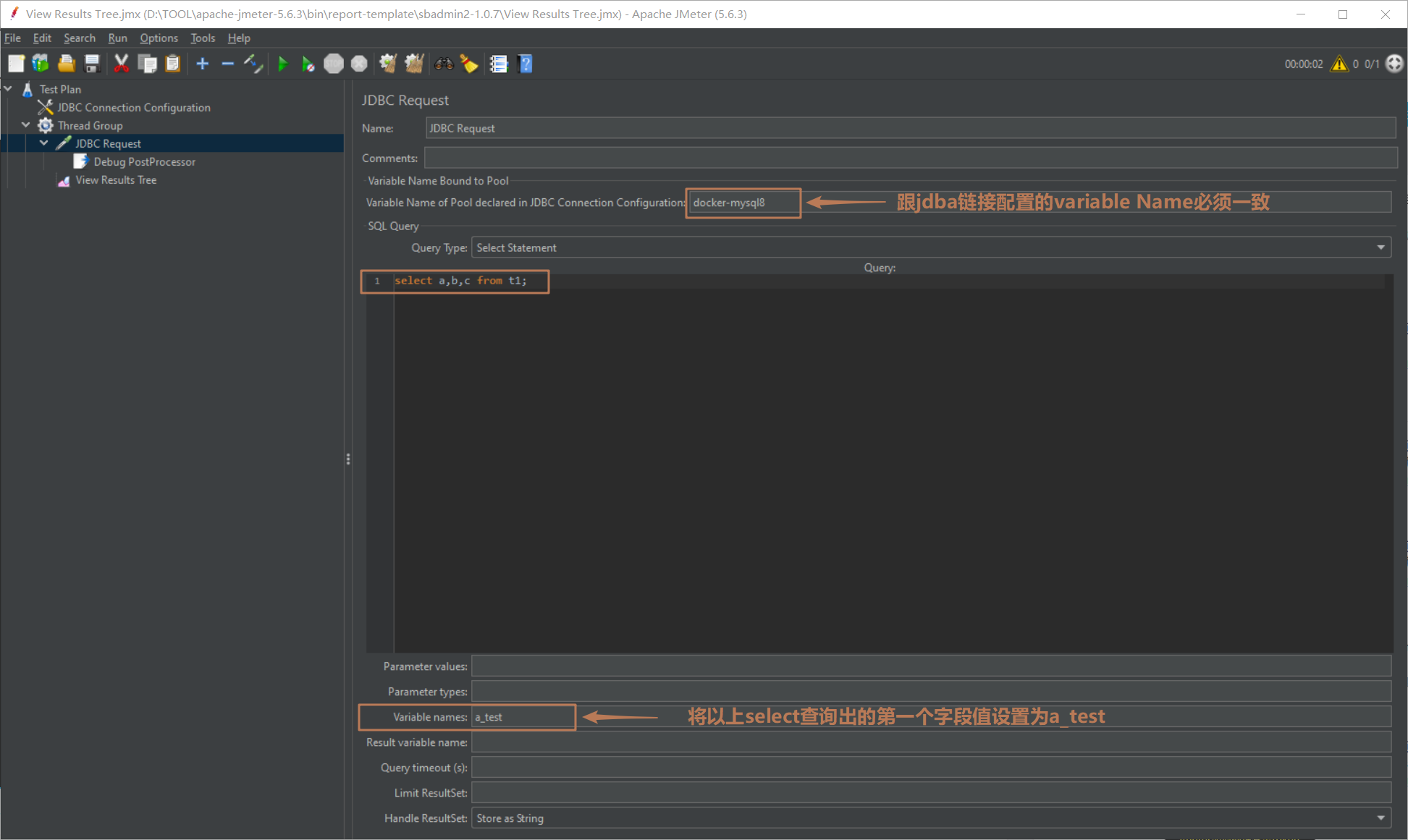
Task: Collapse the Test Plan tree node
Action: point(8,89)
